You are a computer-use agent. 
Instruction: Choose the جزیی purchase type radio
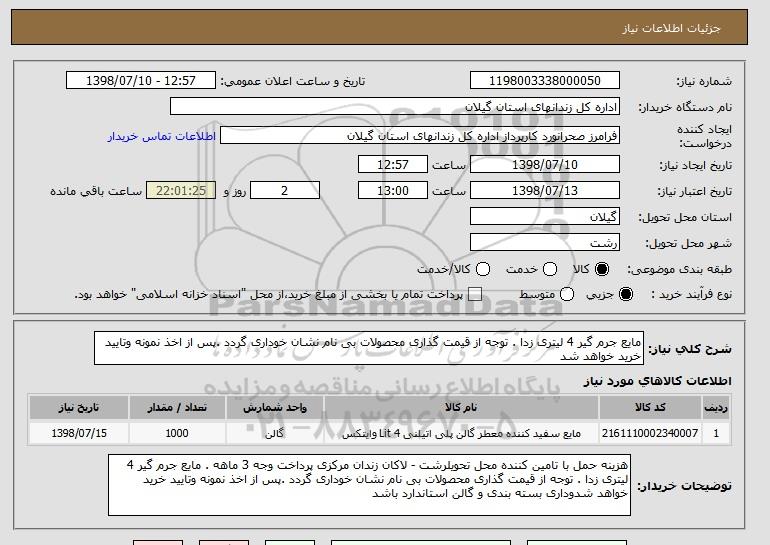626,294
